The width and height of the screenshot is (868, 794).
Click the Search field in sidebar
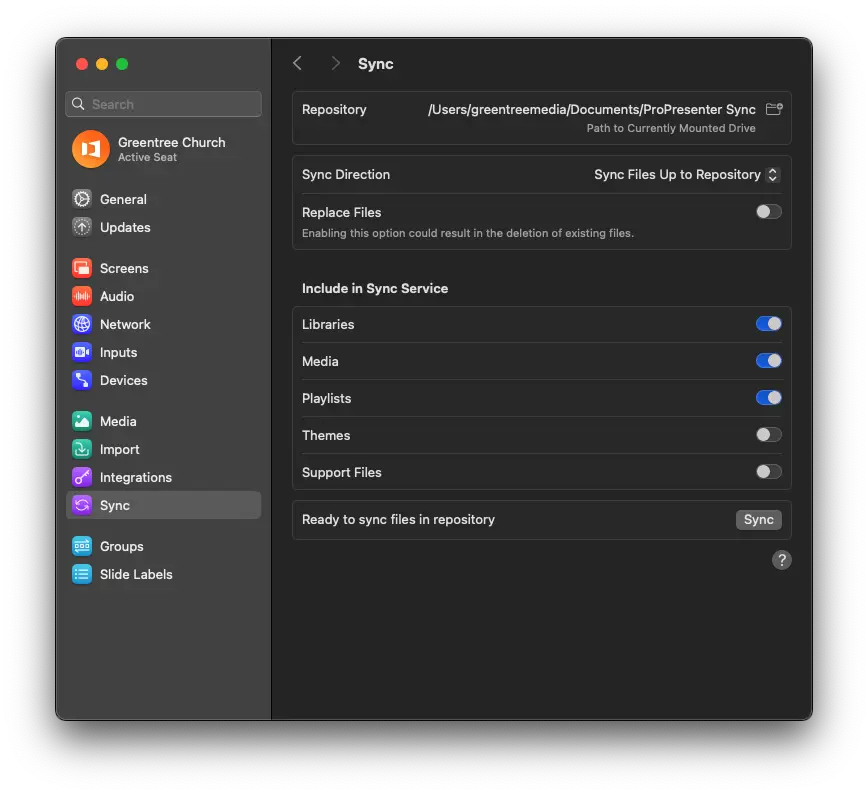[x=163, y=104]
